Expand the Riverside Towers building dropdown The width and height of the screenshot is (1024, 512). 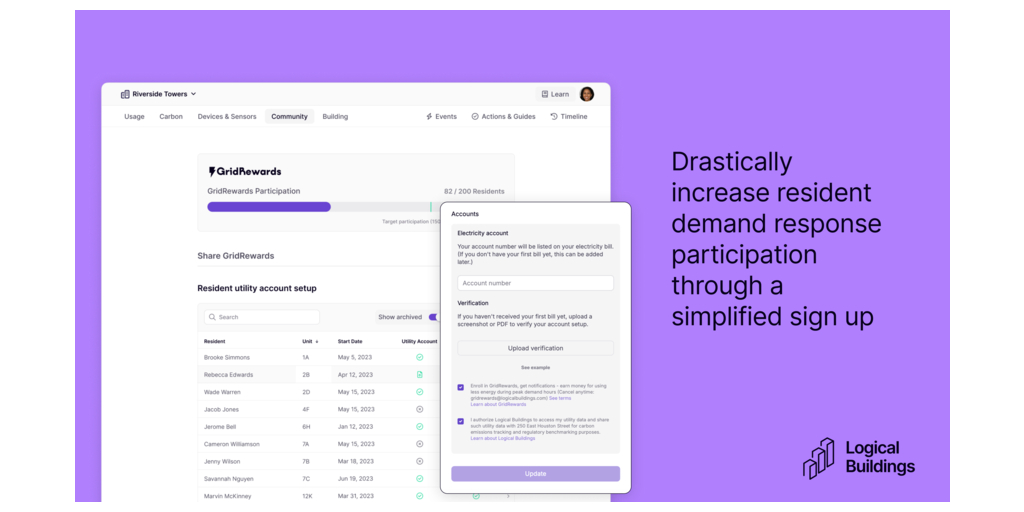193,94
